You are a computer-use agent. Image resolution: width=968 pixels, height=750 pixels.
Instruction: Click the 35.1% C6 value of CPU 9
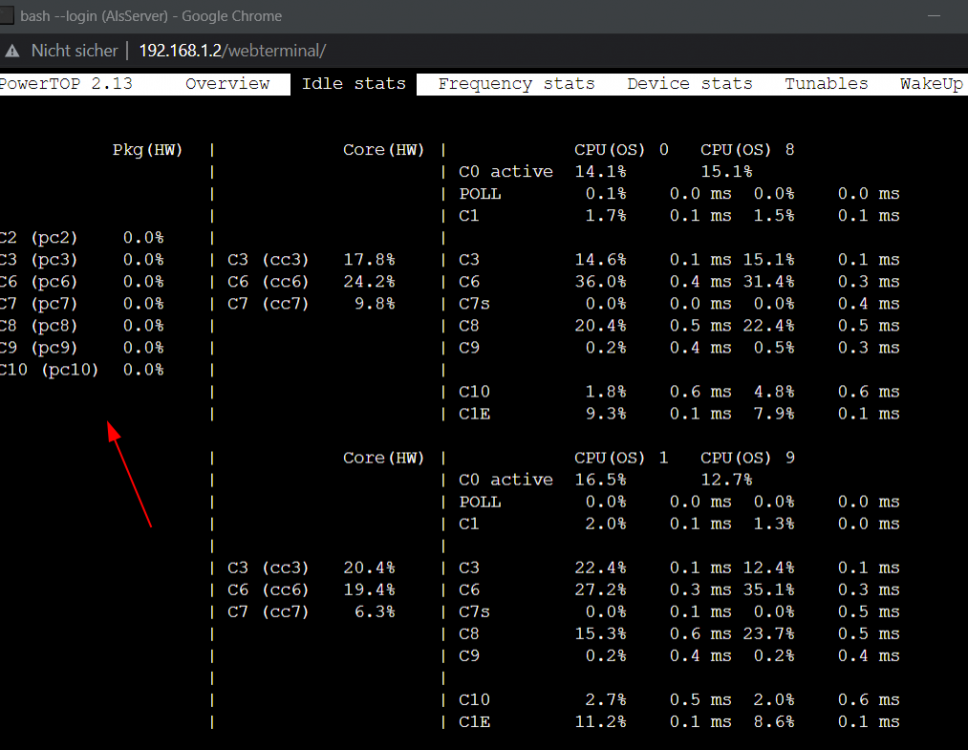coord(769,590)
